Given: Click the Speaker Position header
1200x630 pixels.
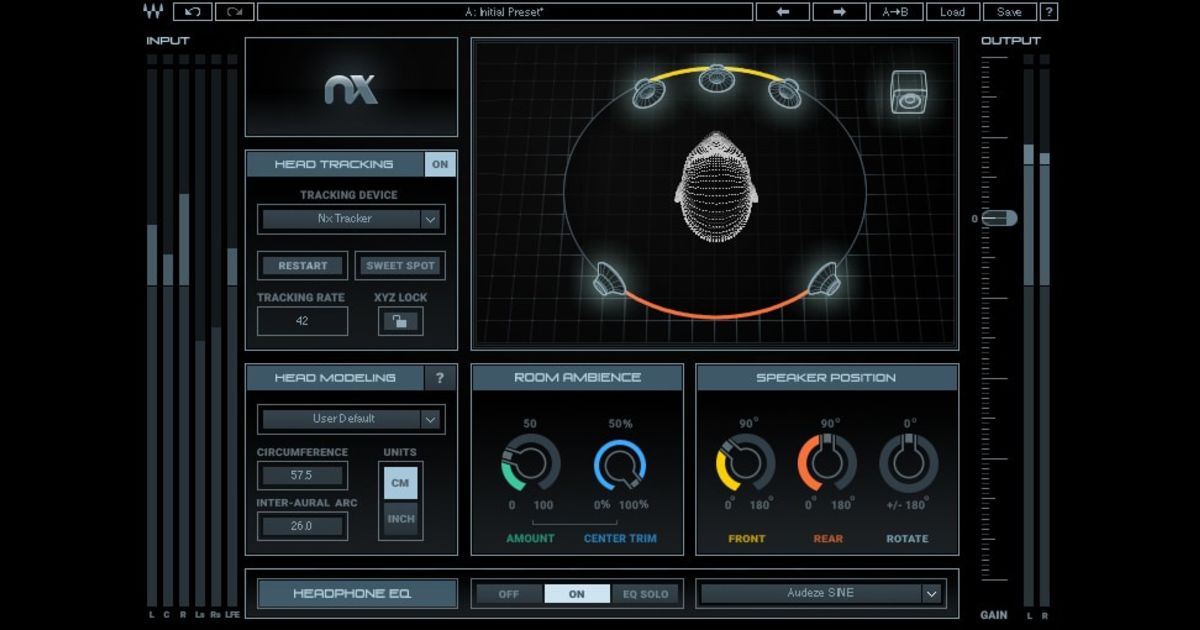Looking at the screenshot, I should 826,378.
